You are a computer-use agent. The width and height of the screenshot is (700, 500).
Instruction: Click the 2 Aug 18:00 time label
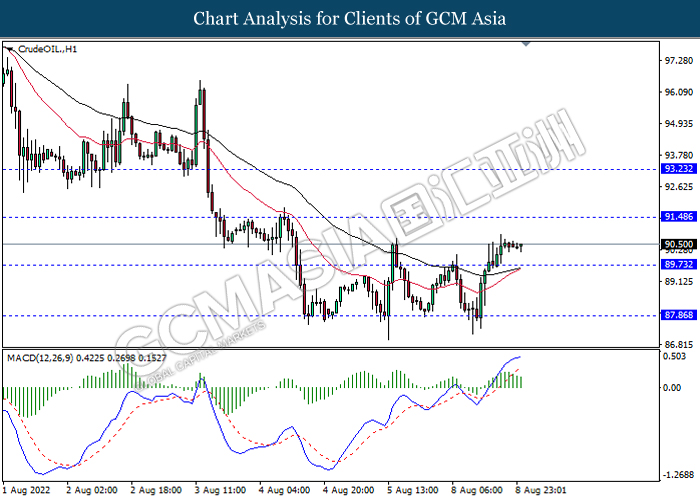click(x=156, y=490)
